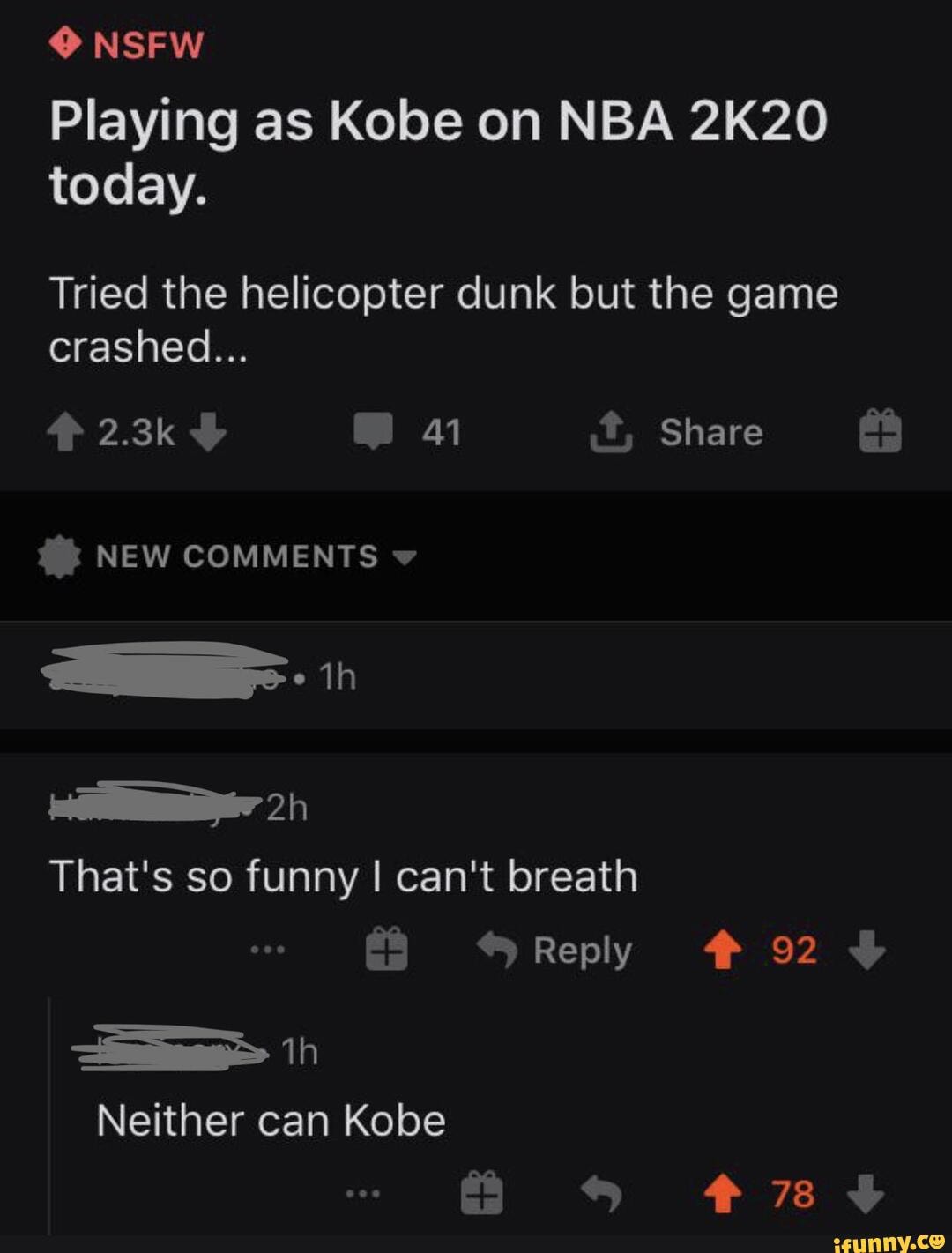Click the gift icon on 'can't breath' comment
Screen dimensions: 952x1253
tap(387, 949)
